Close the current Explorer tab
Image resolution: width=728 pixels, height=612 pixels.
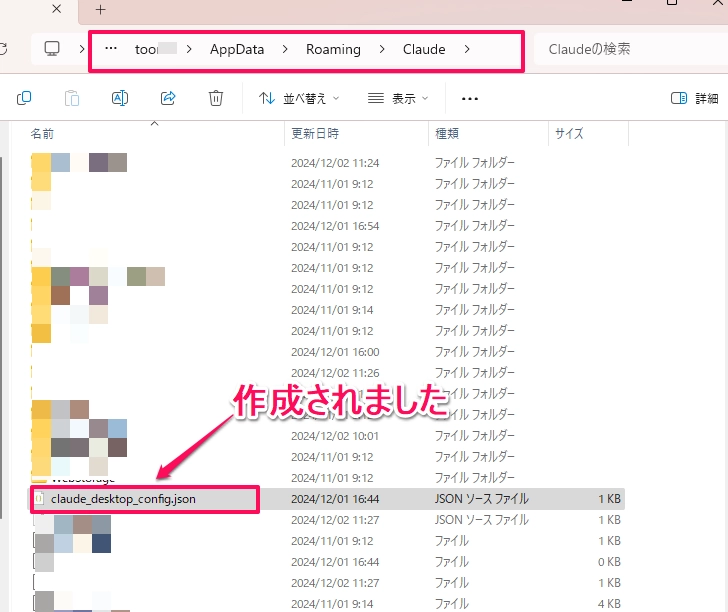pyautogui.click(x=57, y=9)
